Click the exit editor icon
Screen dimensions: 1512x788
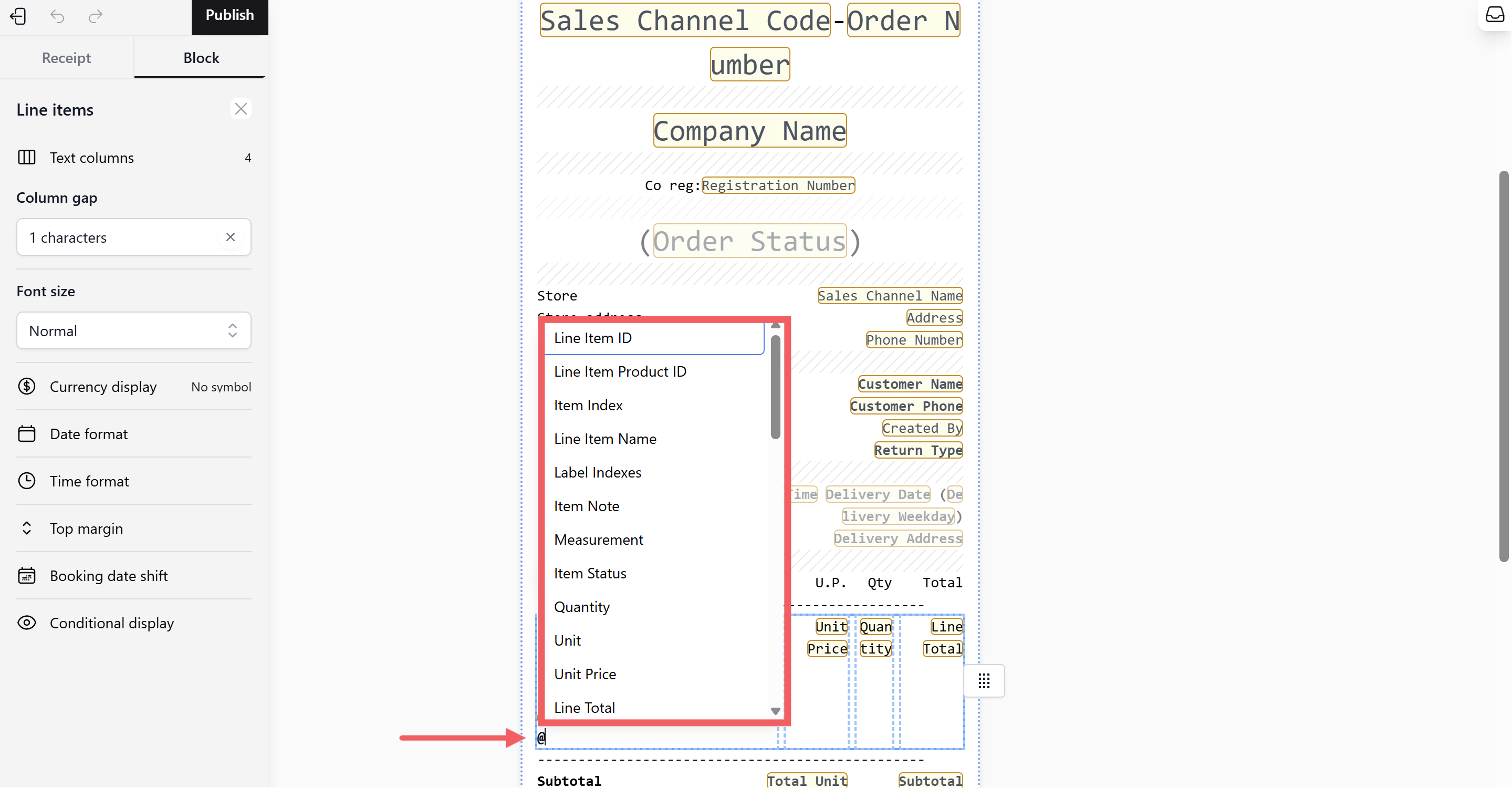pos(19,16)
